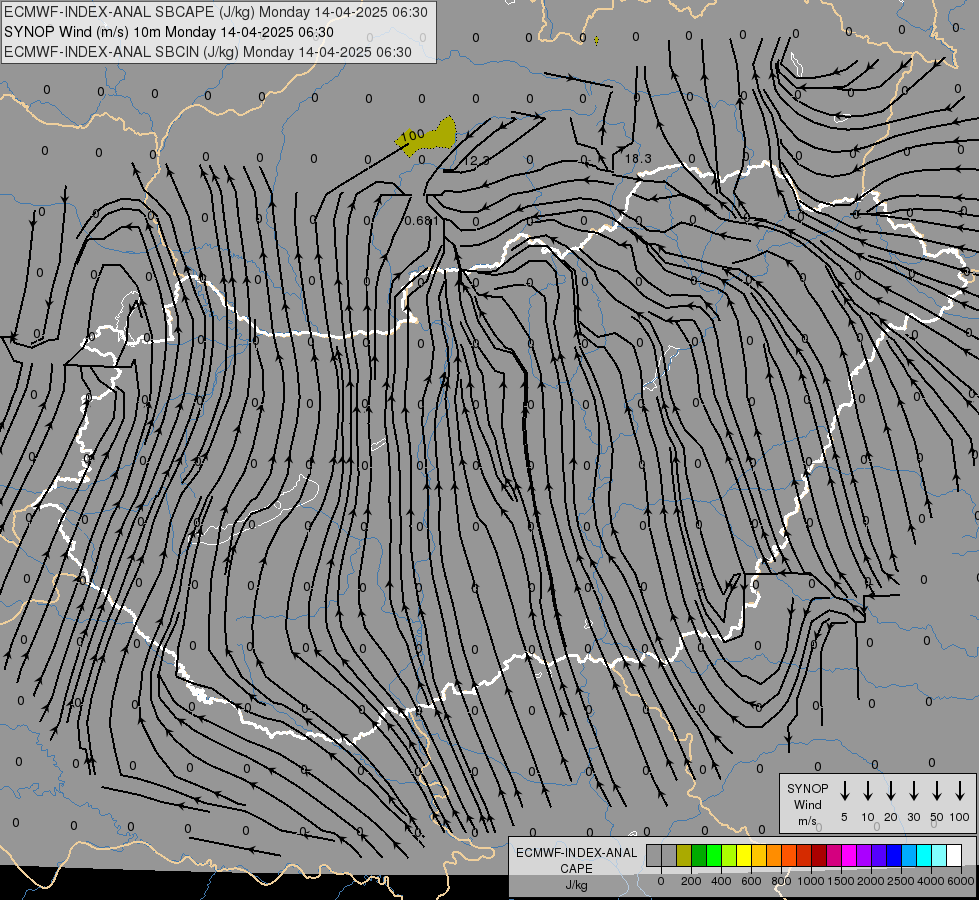Image resolution: width=979 pixels, height=900 pixels.
Task: Click the 30 label in the wind legend
Action: coord(913,817)
